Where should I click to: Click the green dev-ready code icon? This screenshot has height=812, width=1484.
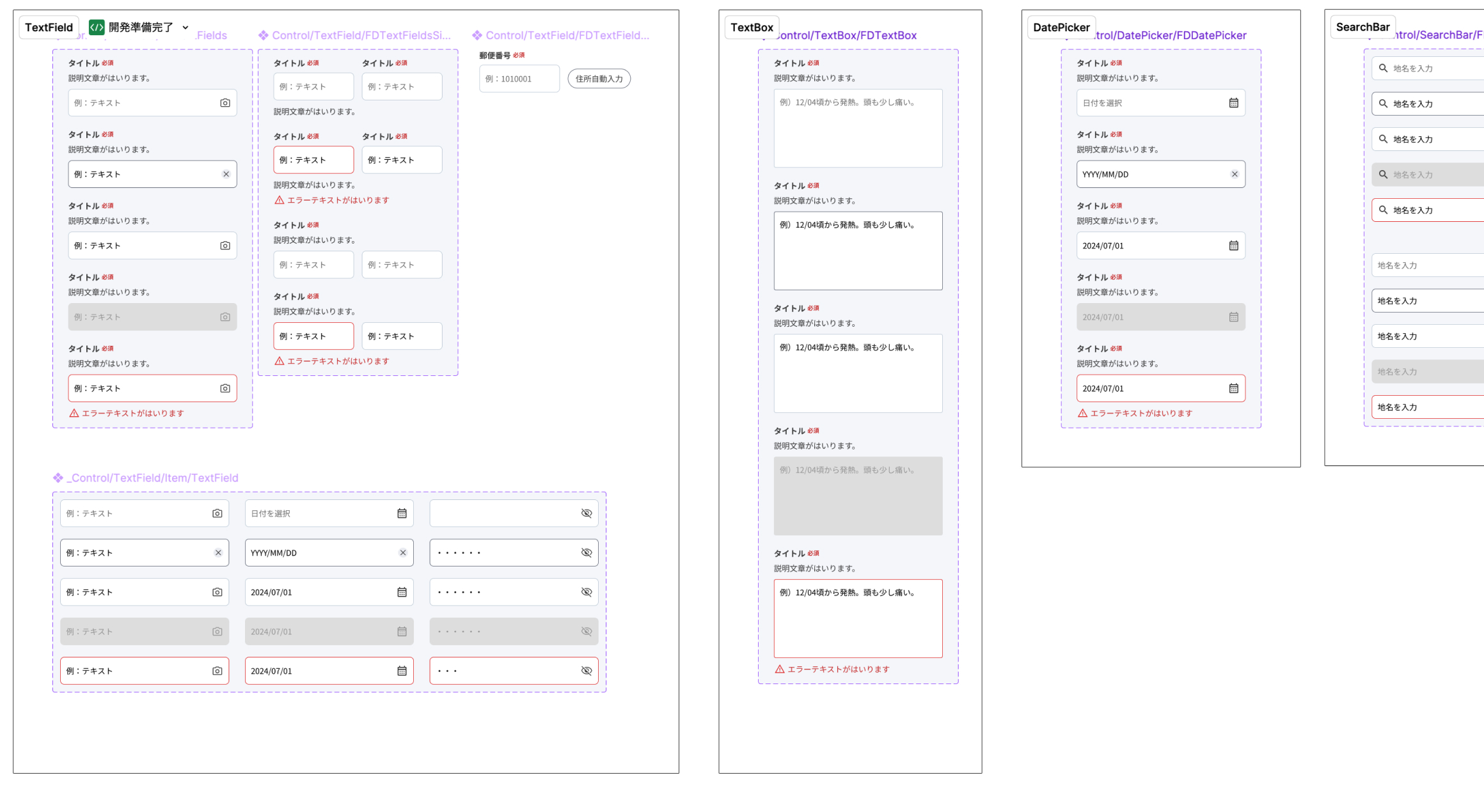pyautogui.click(x=97, y=27)
